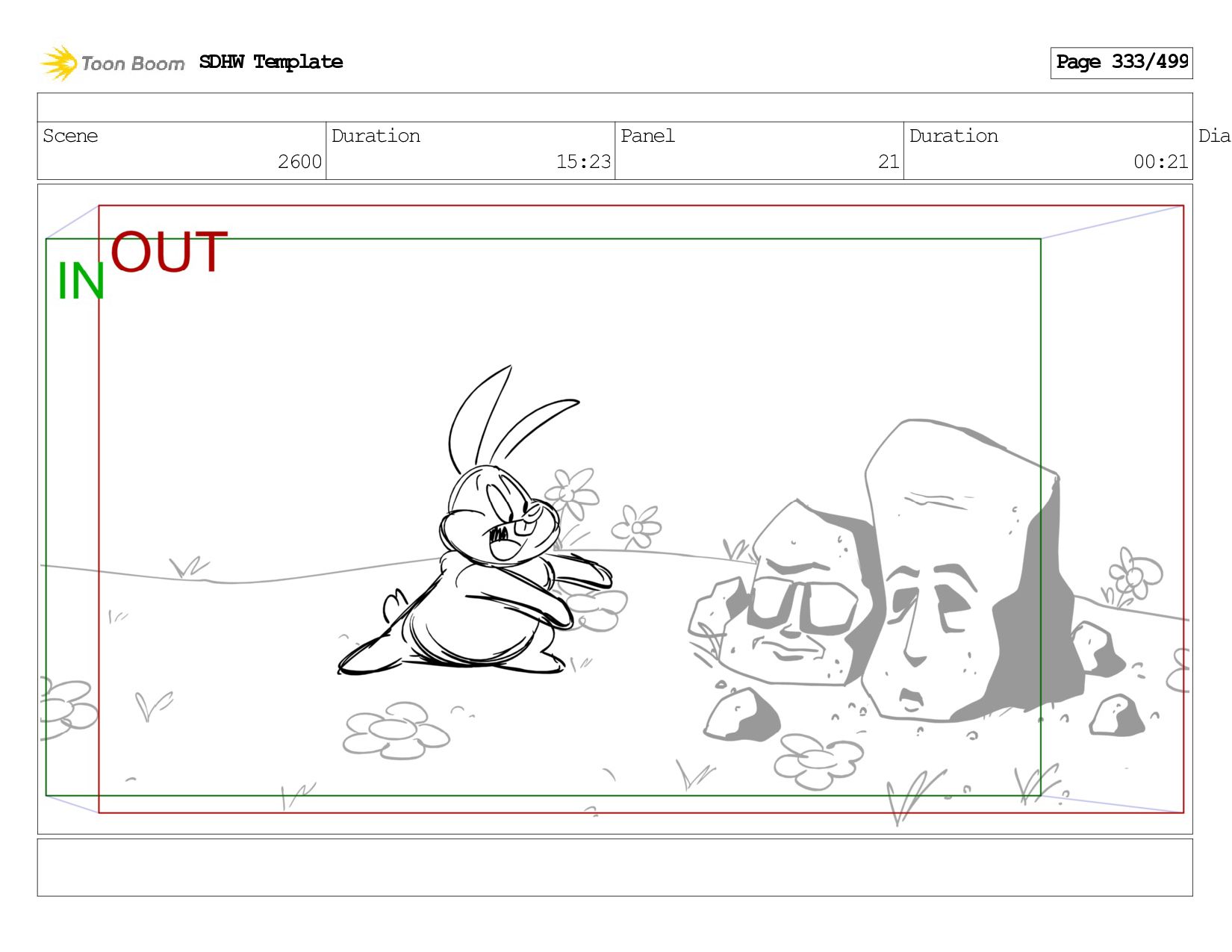Viewport: 1232px width, 952px height.
Task: Click the 'Scene' label
Action: [x=70, y=136]
